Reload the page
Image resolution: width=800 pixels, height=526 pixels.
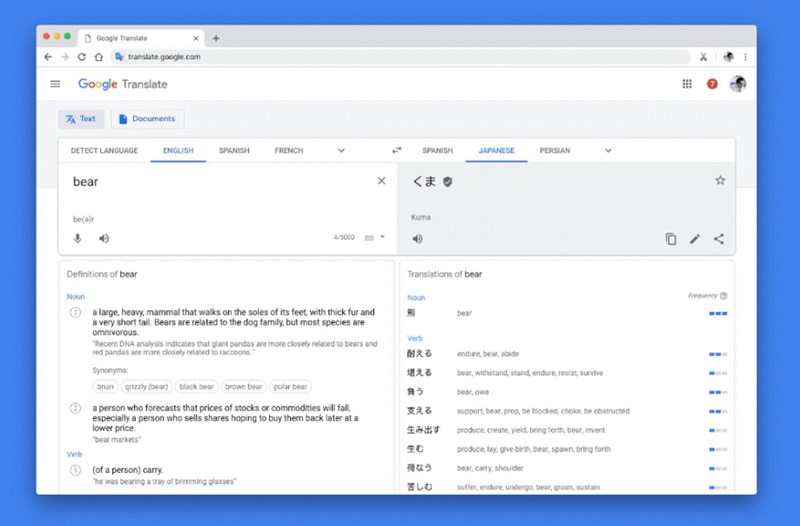[x=82, y=57]
